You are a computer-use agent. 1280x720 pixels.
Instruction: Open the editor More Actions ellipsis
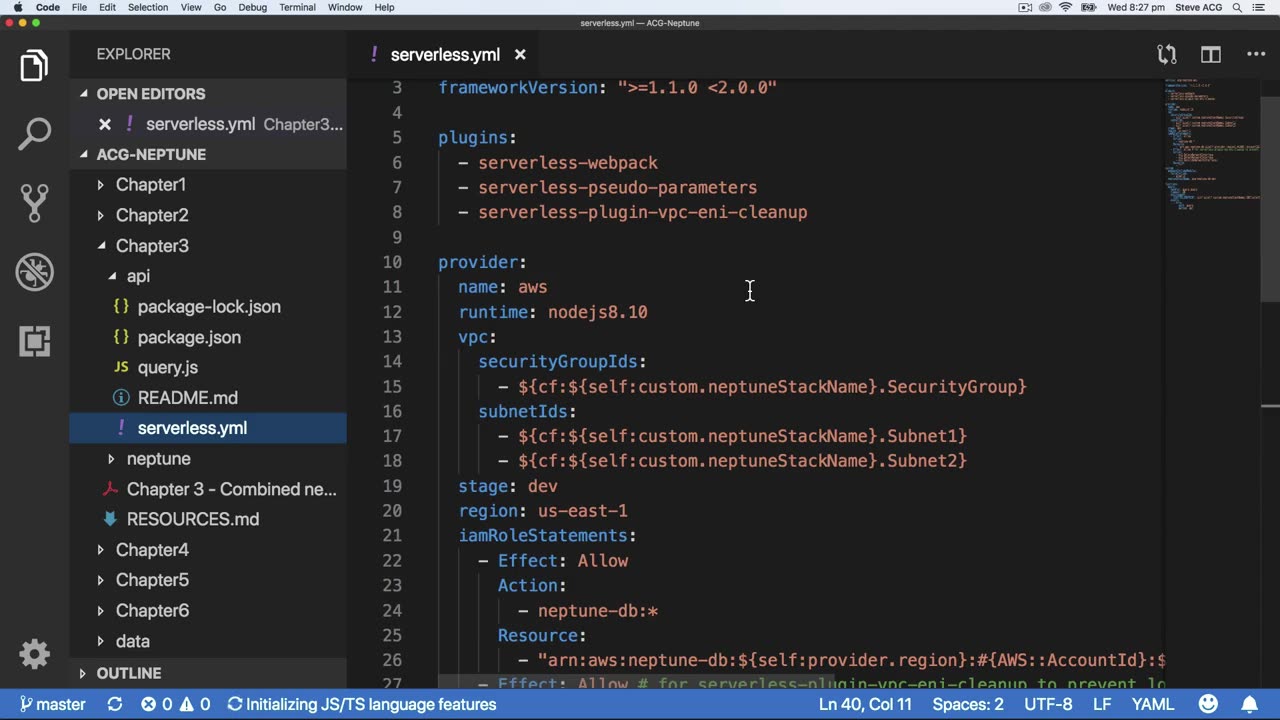click(1256, 55)
